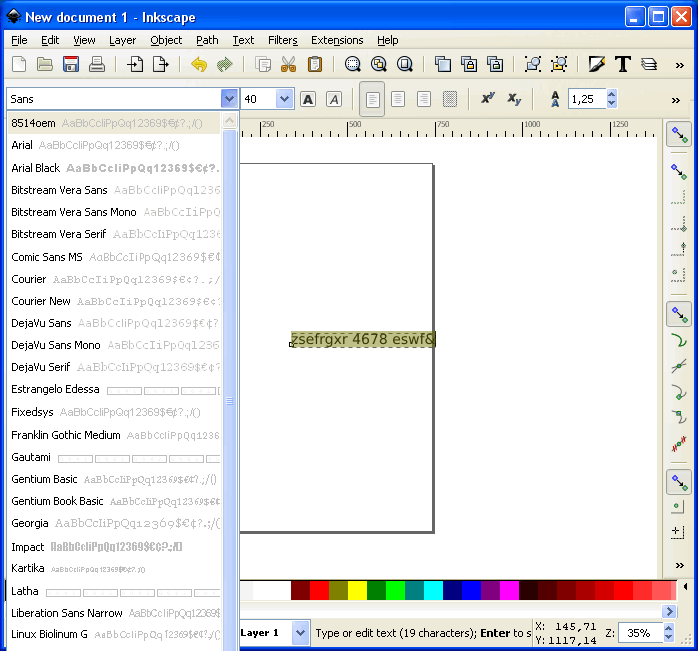Open the font size dropdown arrow
This screenshot has height=651, width=698.
(x=284, y=99)
